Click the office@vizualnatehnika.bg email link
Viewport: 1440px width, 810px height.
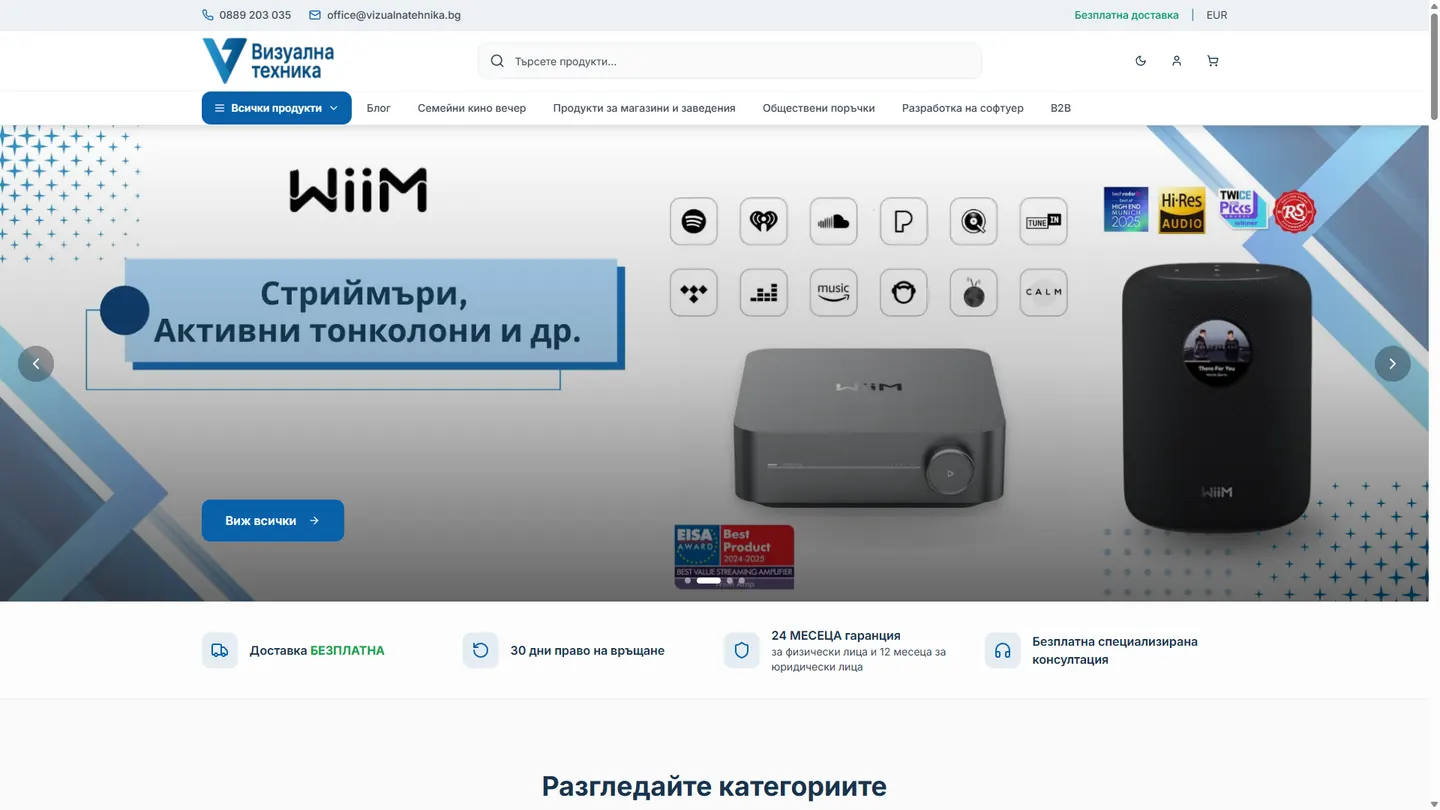tap(385, 15)
